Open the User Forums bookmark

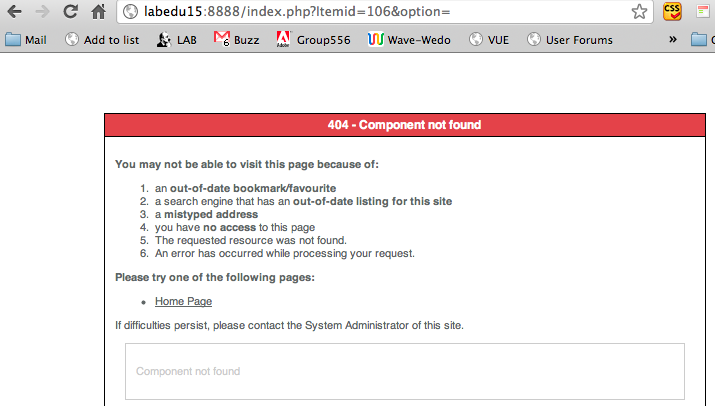pyautogui.click(x=570, y=40)
